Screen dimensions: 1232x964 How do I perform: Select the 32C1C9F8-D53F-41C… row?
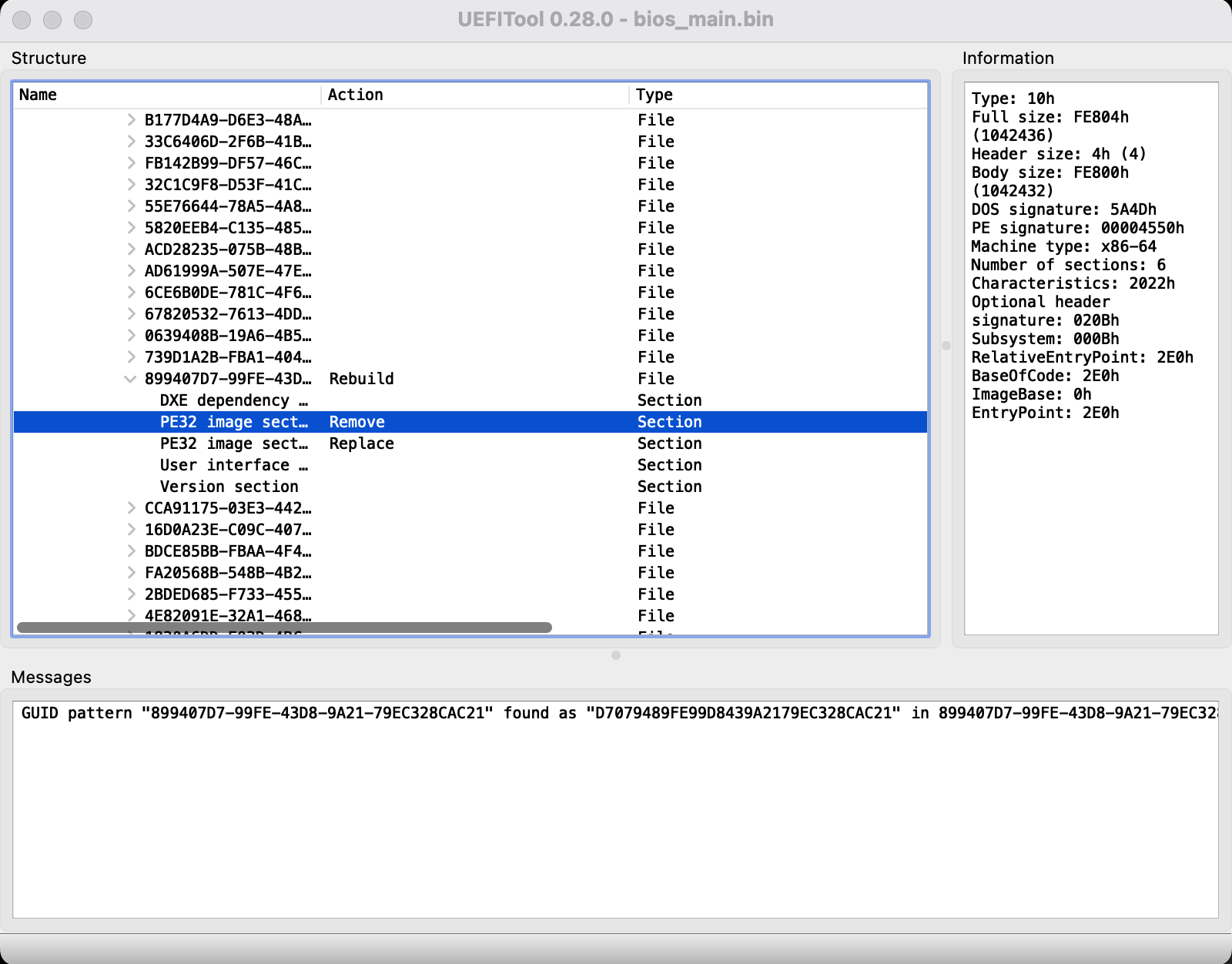click(x=470, y=185)
